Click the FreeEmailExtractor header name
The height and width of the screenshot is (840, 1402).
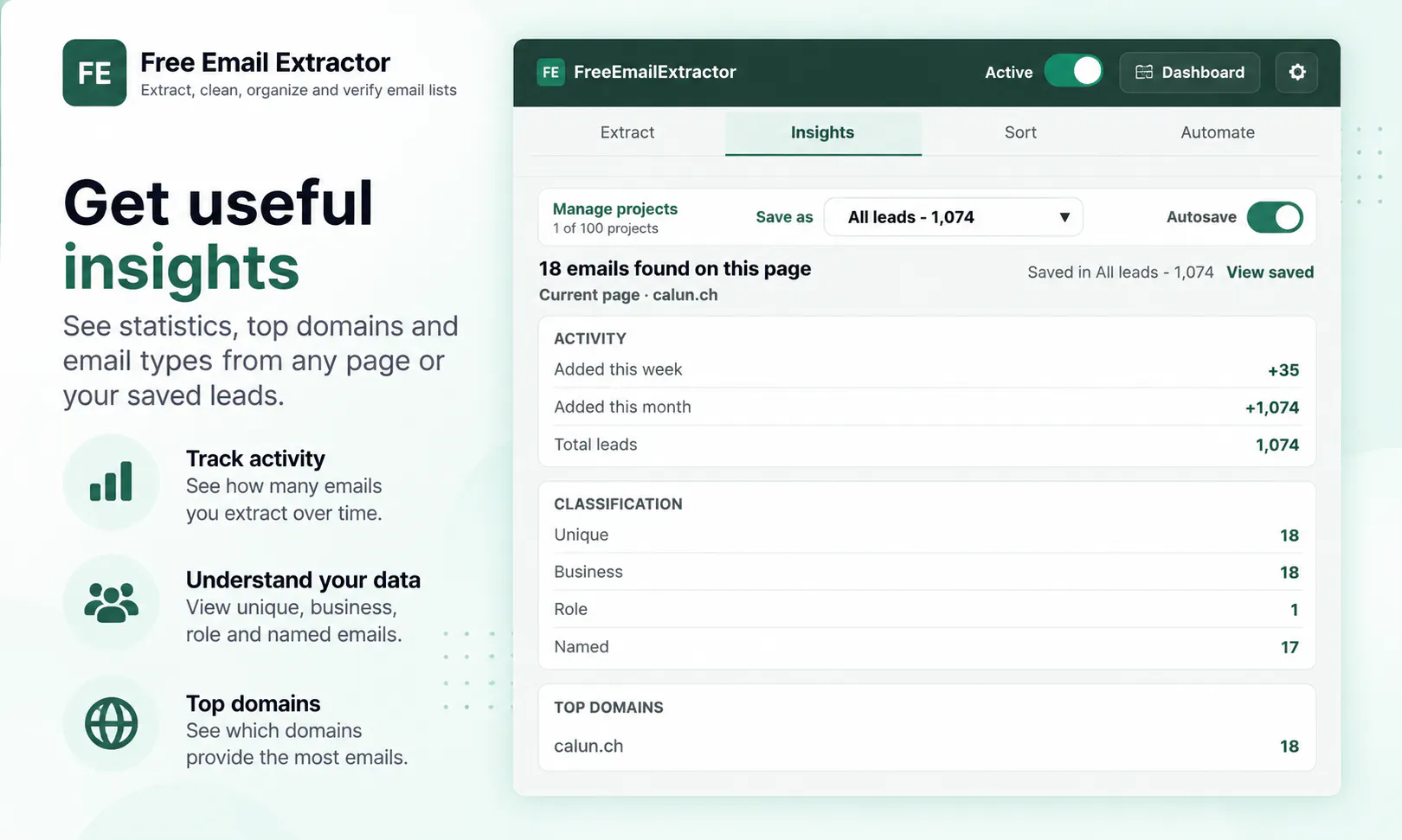(654, 72)
